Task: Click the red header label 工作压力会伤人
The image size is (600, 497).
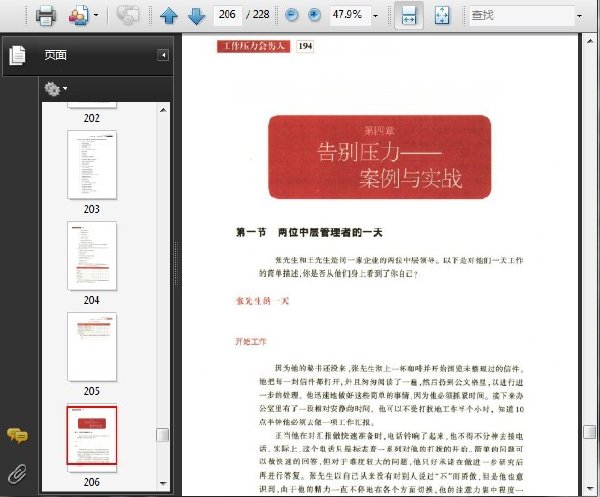Action: tap(253, 46)
